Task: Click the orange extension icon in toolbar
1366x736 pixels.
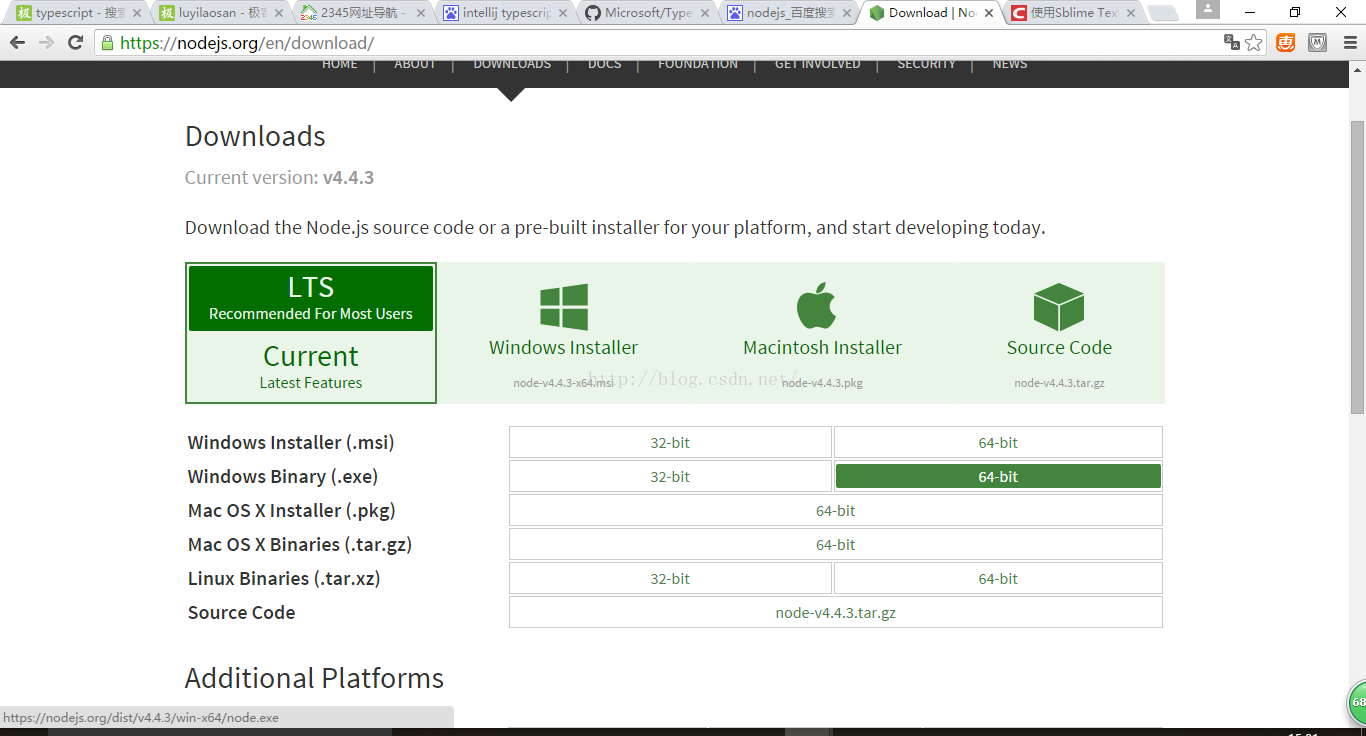Action: pyautogui.click(x=1285, y=43)
